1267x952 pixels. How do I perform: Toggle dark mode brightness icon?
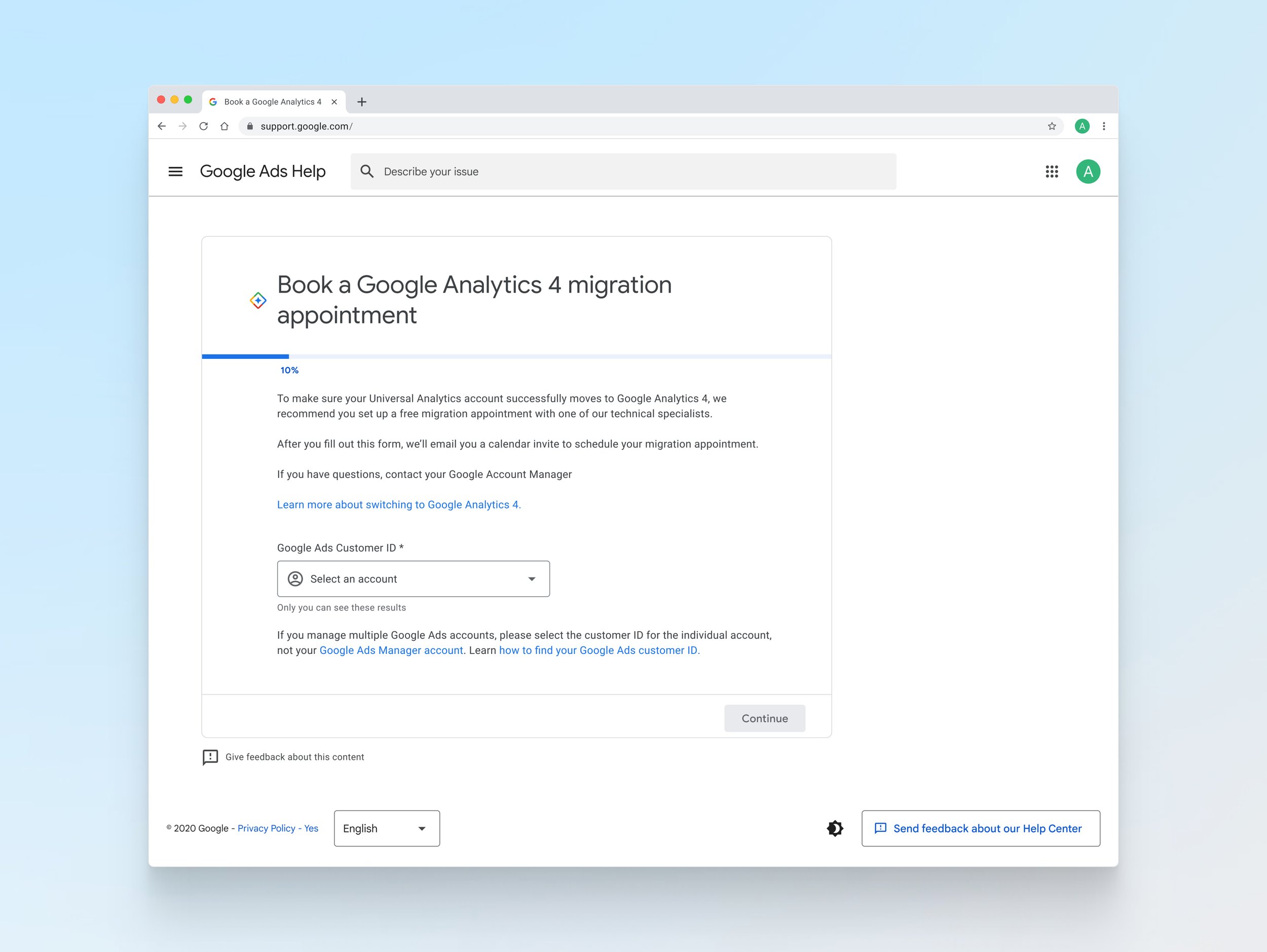tap(835, 828)
